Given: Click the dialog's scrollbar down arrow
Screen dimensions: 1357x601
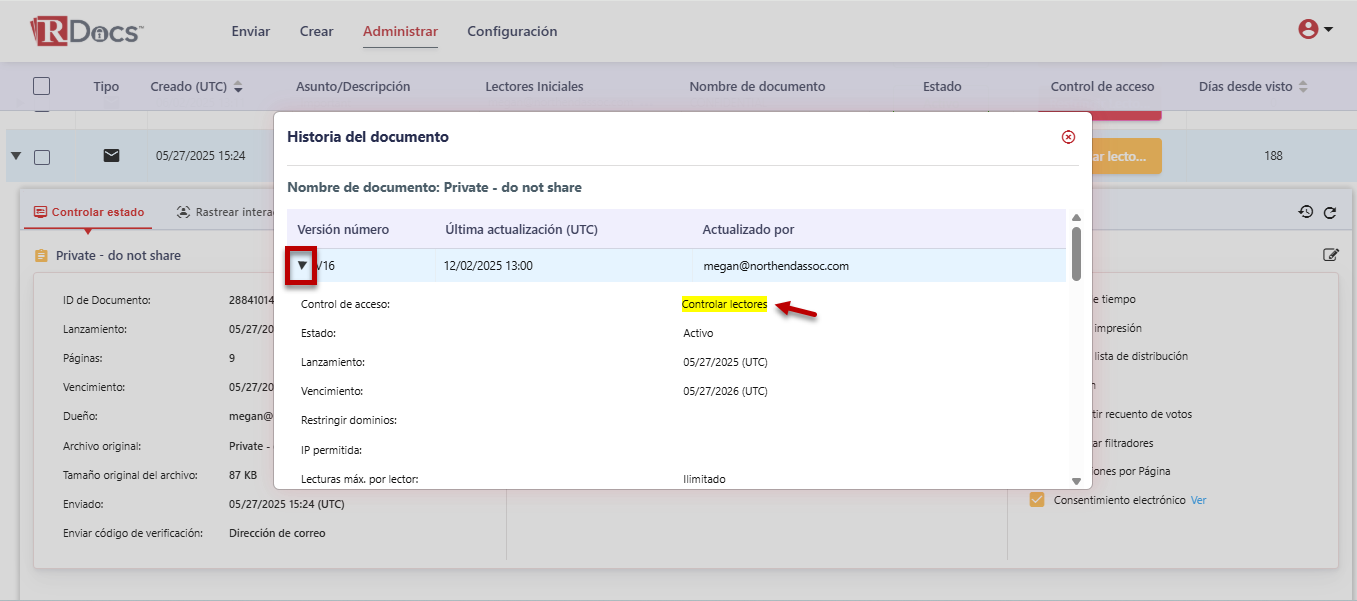Looking at the screenshot, I should pos(1076,481).
